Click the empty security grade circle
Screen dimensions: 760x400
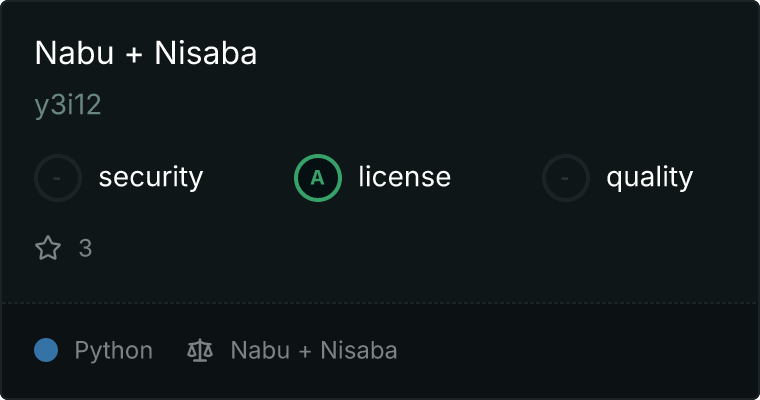pyautogui.click(x=58, y=178)
